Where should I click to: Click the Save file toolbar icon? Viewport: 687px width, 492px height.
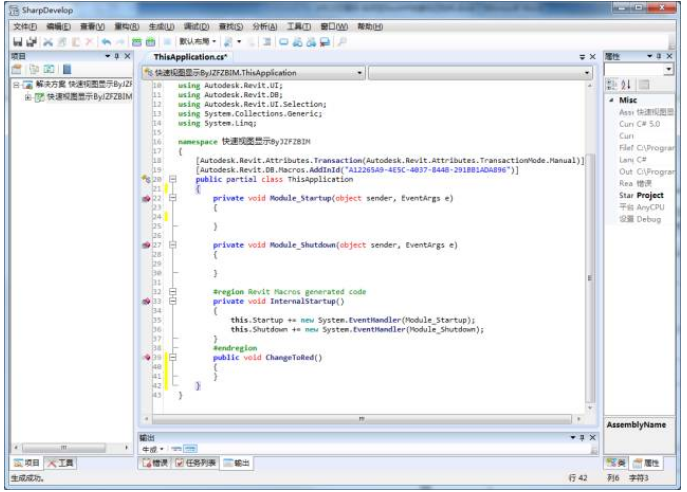pos(18,42)
